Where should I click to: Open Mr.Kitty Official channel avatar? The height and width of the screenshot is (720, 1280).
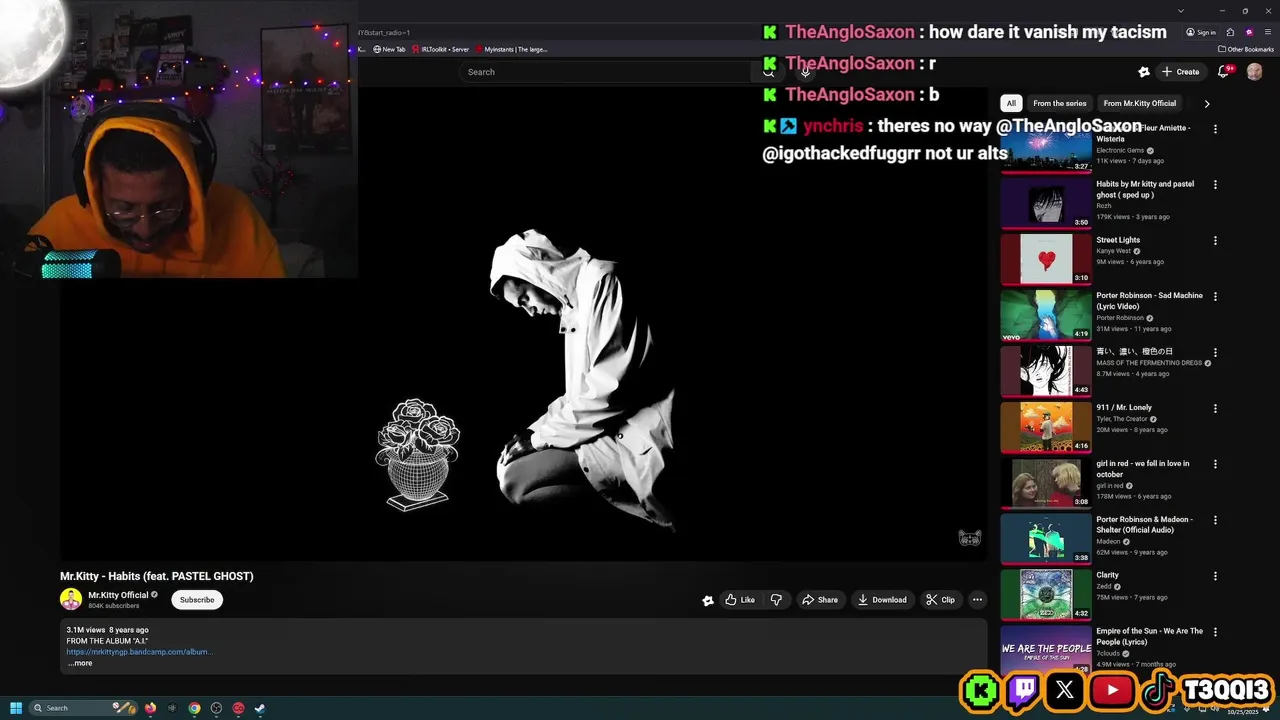pos(71,599)
